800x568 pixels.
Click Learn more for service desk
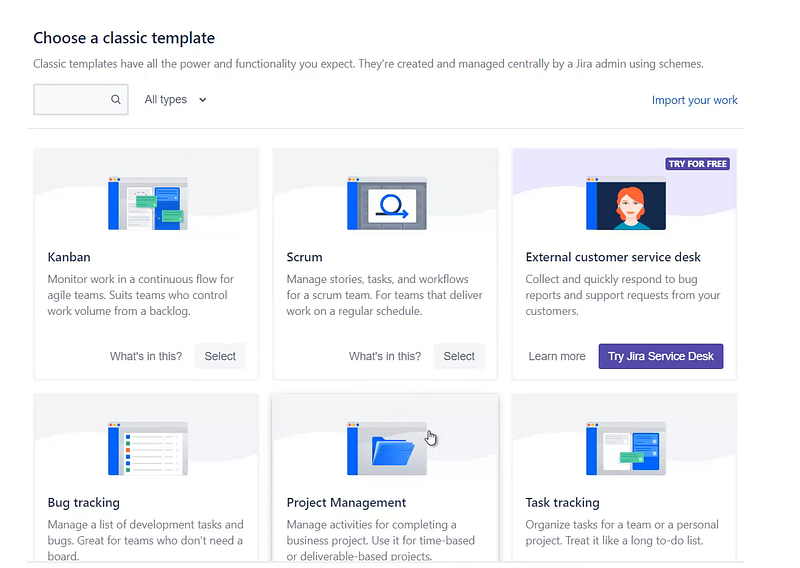click(557, 356)
